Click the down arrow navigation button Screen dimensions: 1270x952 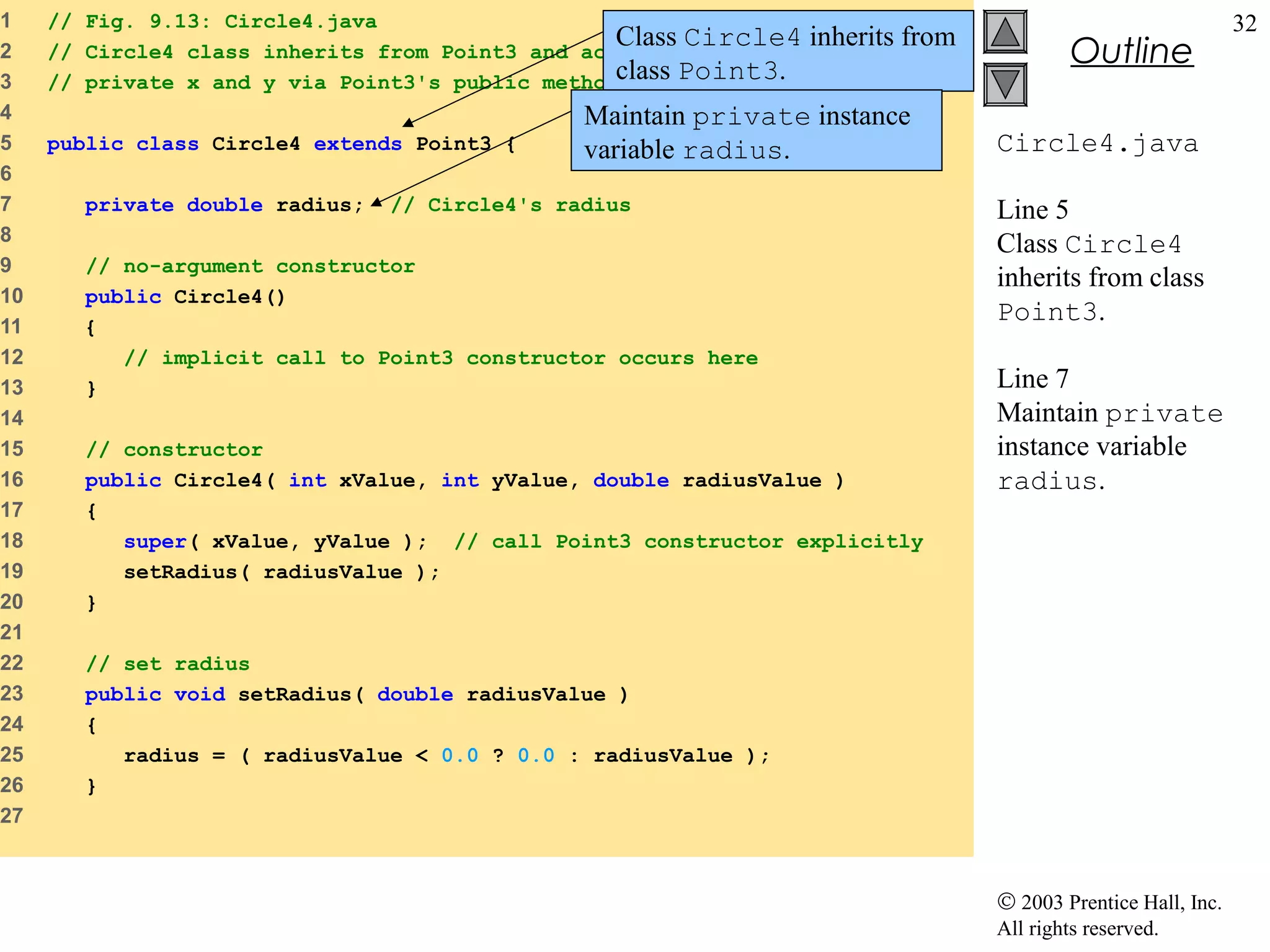[x=1005, y=85]
